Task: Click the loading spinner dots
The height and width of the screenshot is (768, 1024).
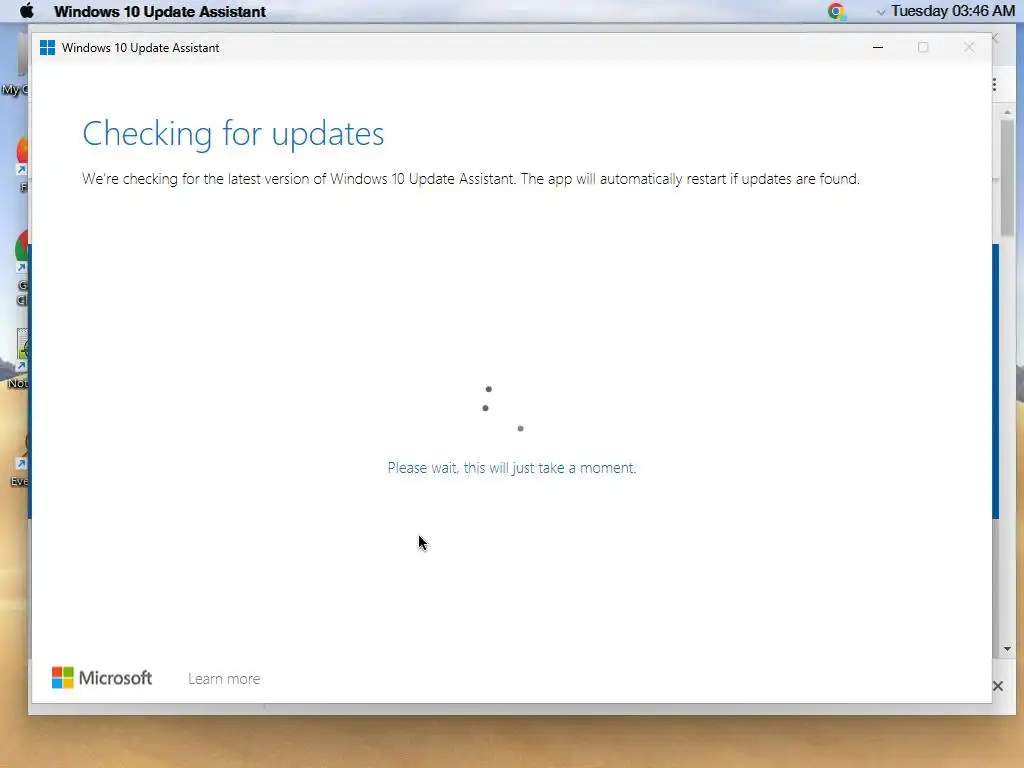Action: click(502, 409)
